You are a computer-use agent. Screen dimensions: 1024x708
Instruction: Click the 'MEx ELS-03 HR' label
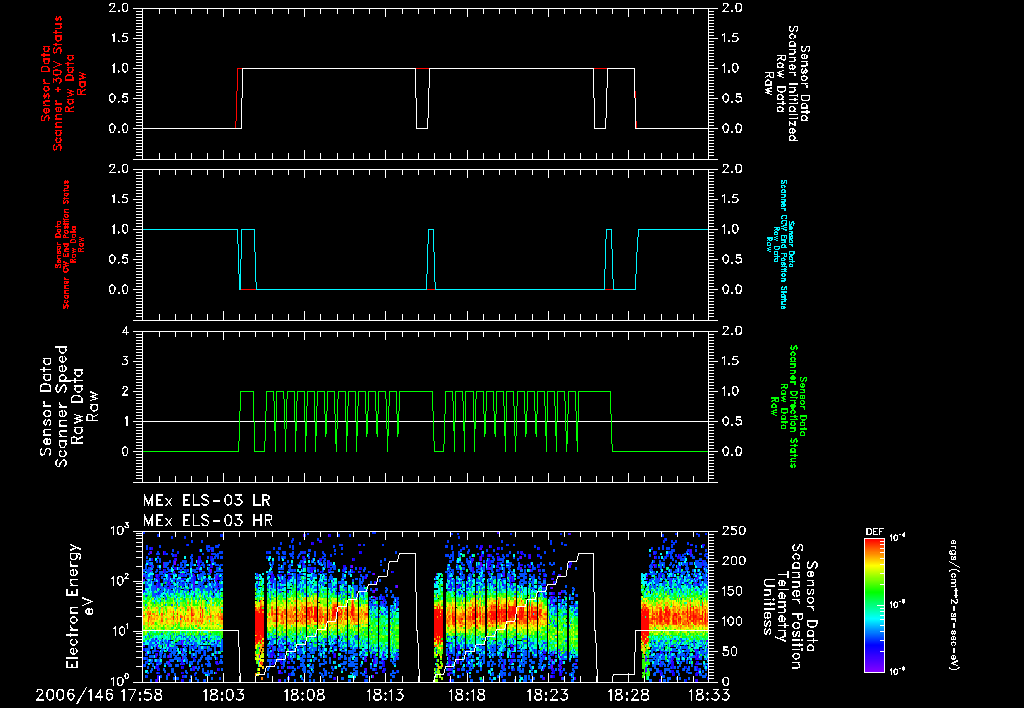208,521
